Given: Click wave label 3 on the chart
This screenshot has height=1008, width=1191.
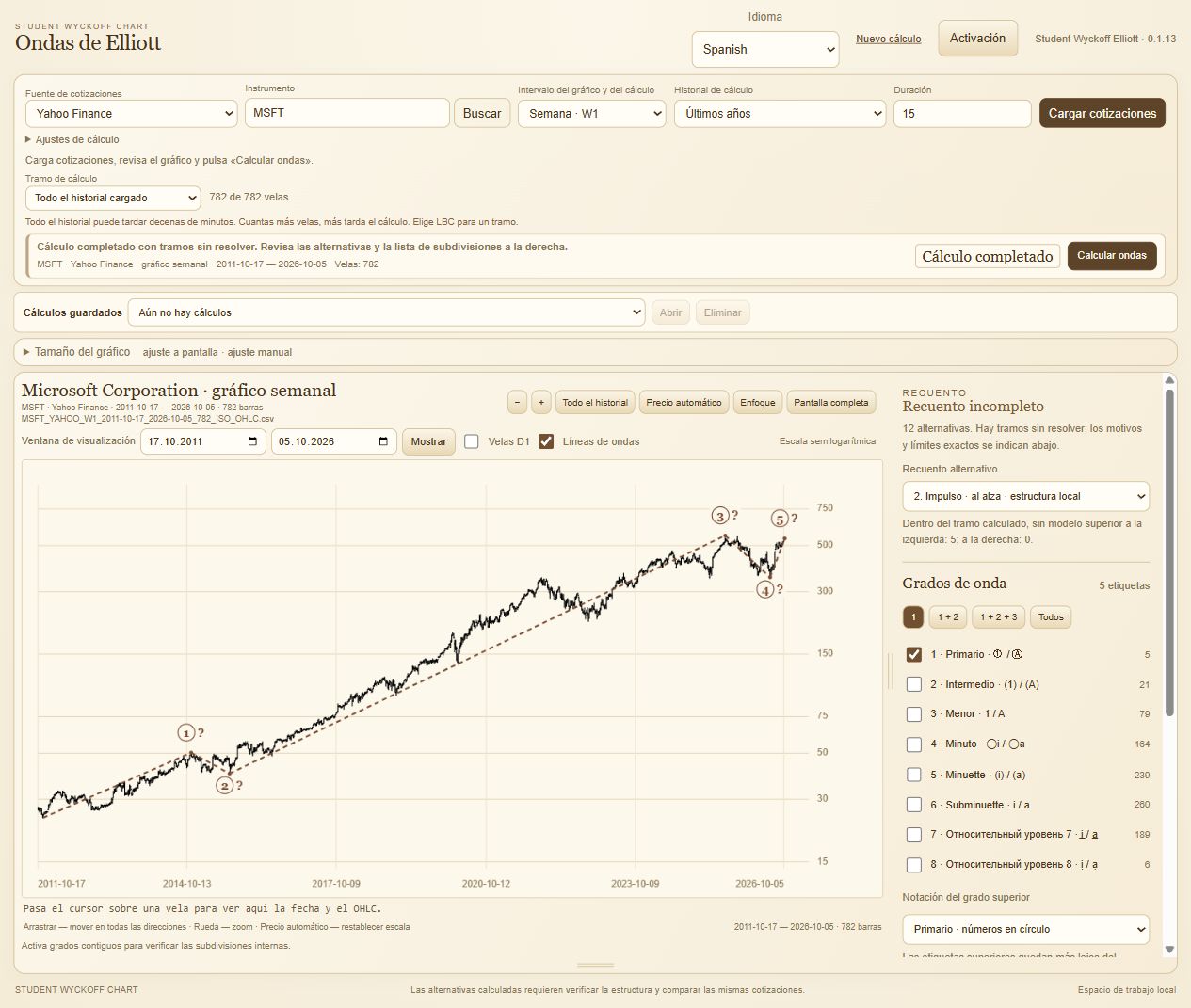Looking at the screenshot, I should [720, 516].
